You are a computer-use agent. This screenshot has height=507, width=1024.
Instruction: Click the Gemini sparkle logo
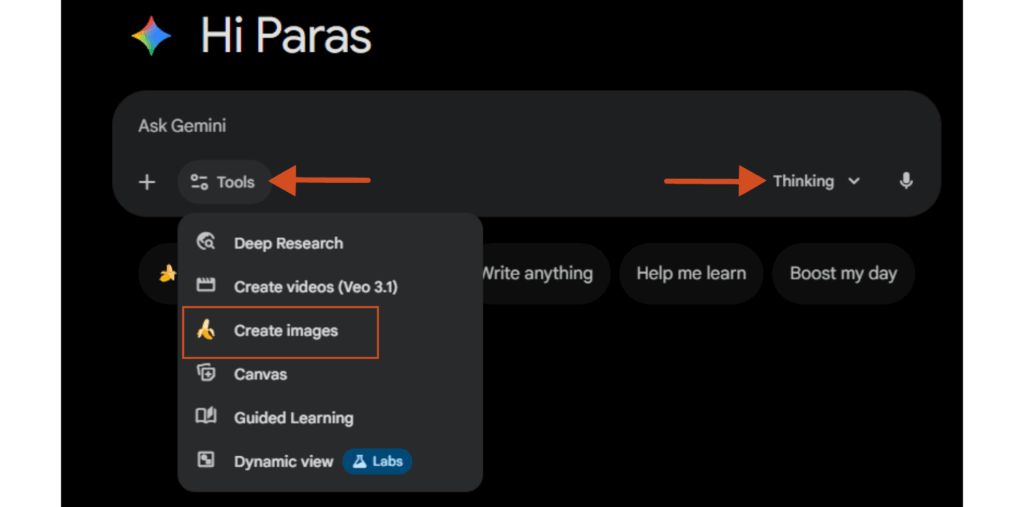tap(151, 36)
